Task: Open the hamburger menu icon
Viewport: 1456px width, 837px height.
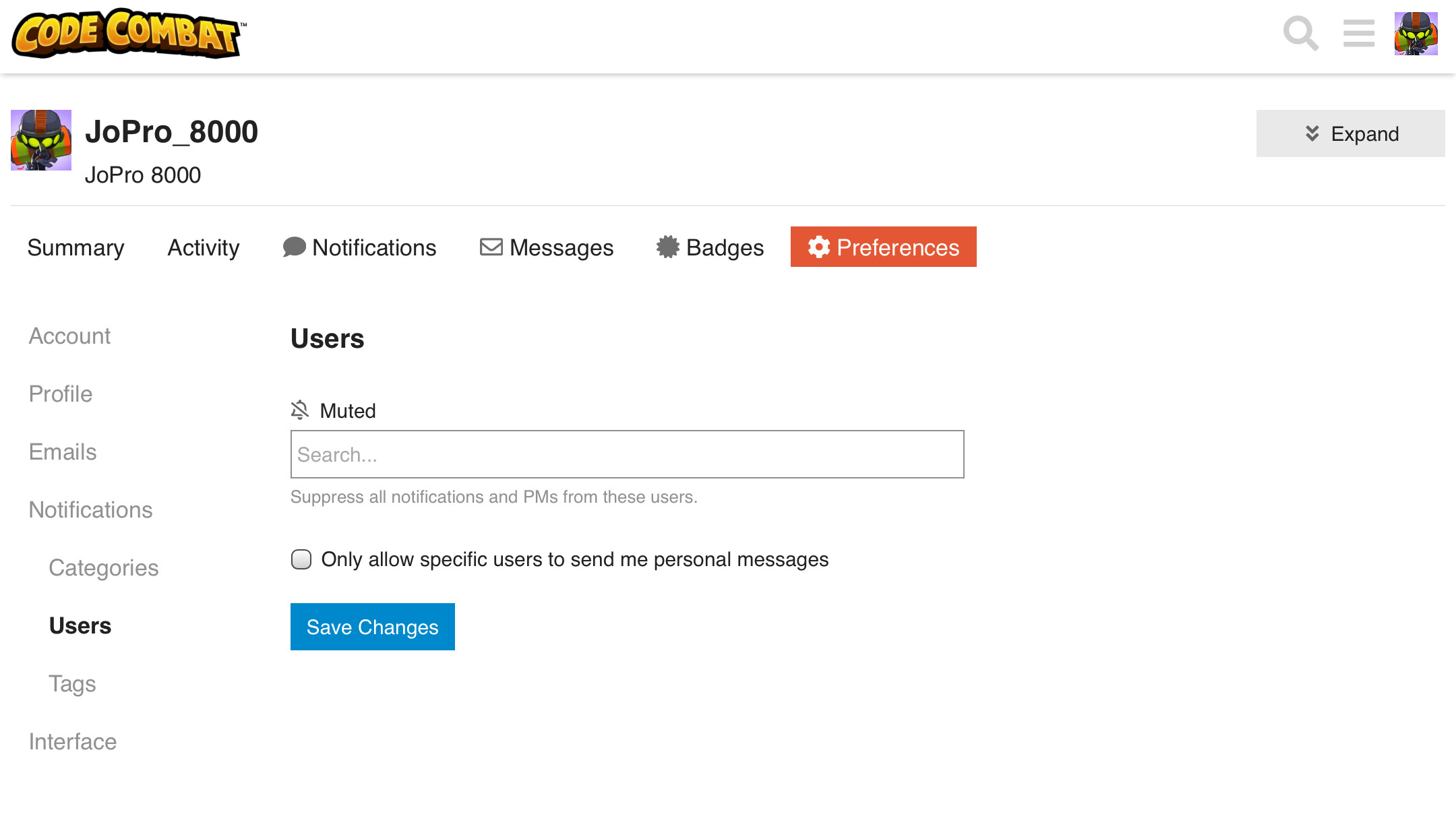Action: pos(1358,34)
